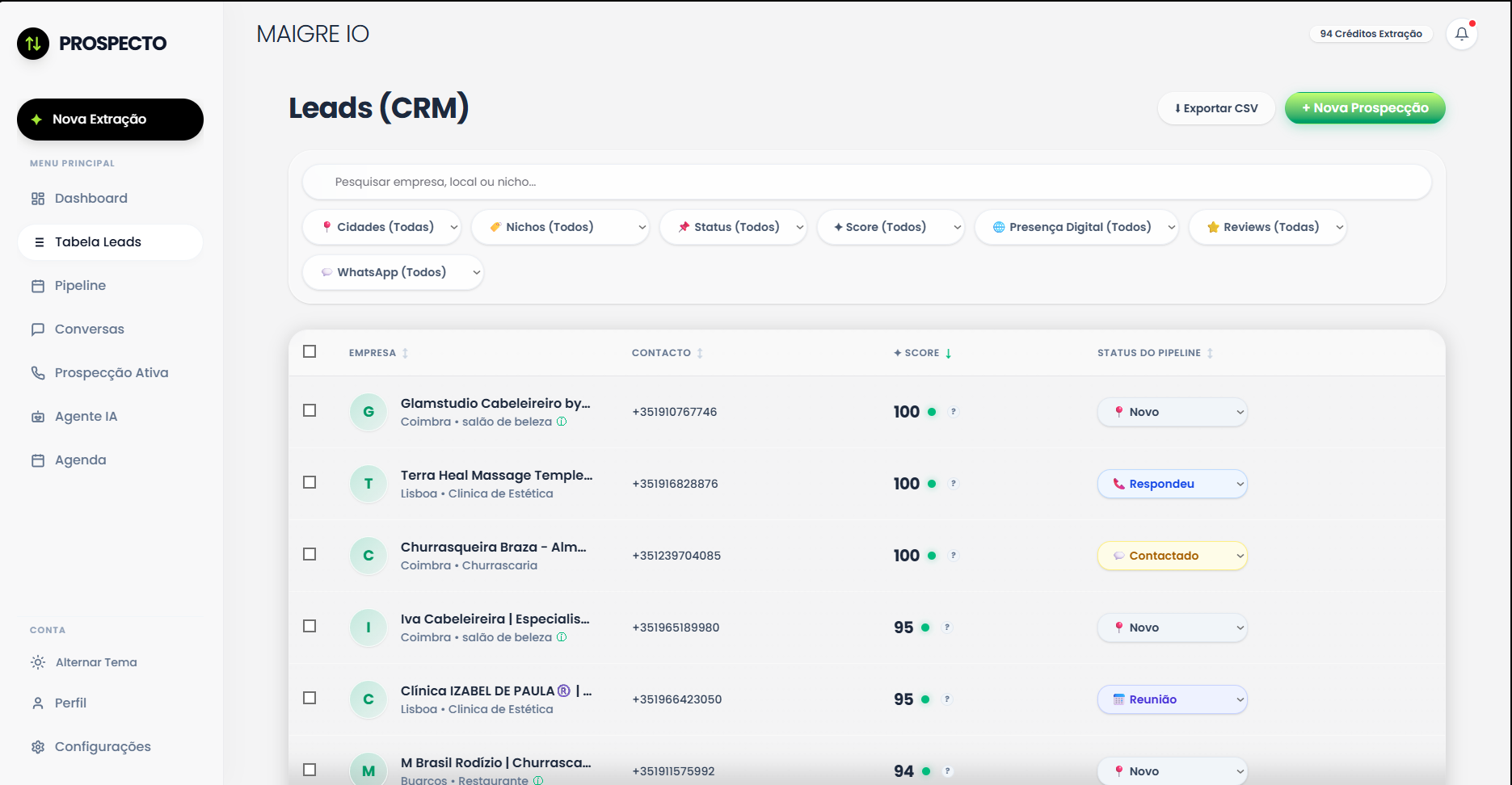Click the Exportar CSV button

coord(1216,108)
